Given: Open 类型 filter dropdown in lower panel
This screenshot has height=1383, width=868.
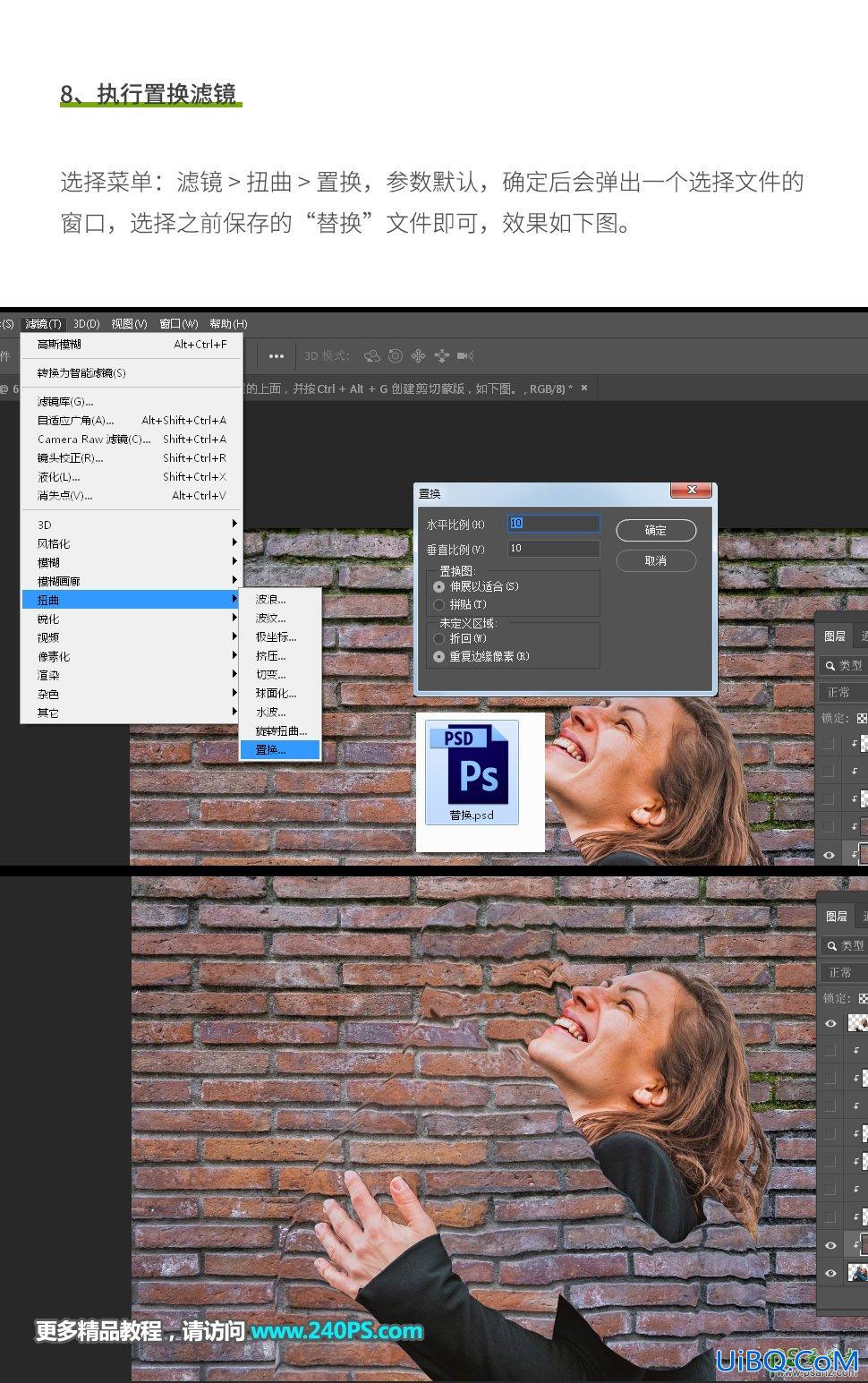Looking at the screenshot, I should (846, 945).
